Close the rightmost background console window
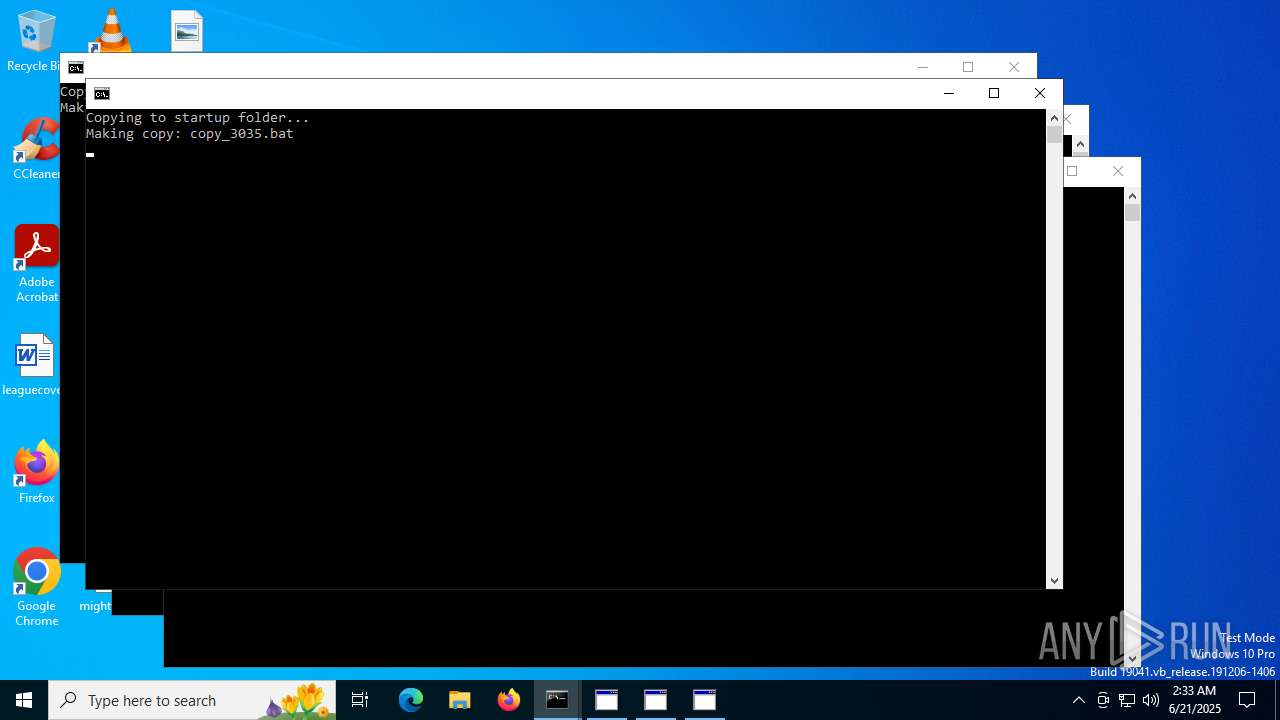Screen dimensions: 1280x720 coord(1118,171)
